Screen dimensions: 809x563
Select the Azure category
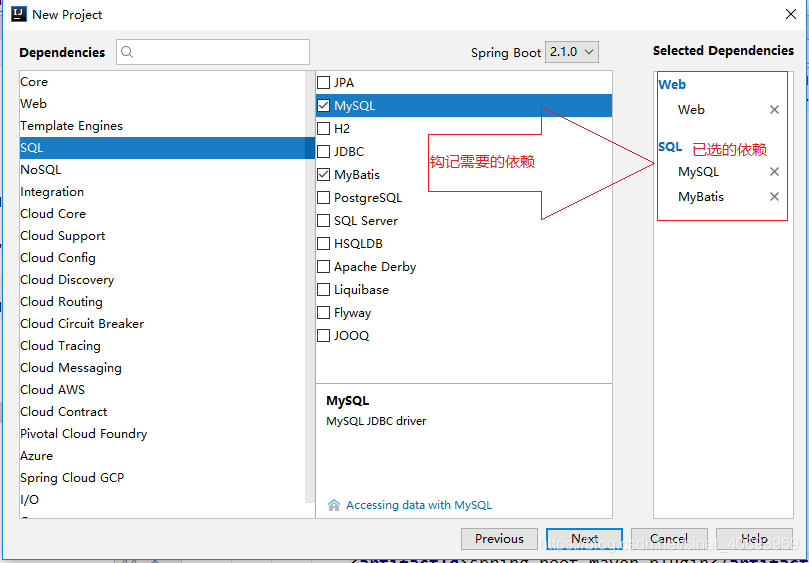[162, 456]
